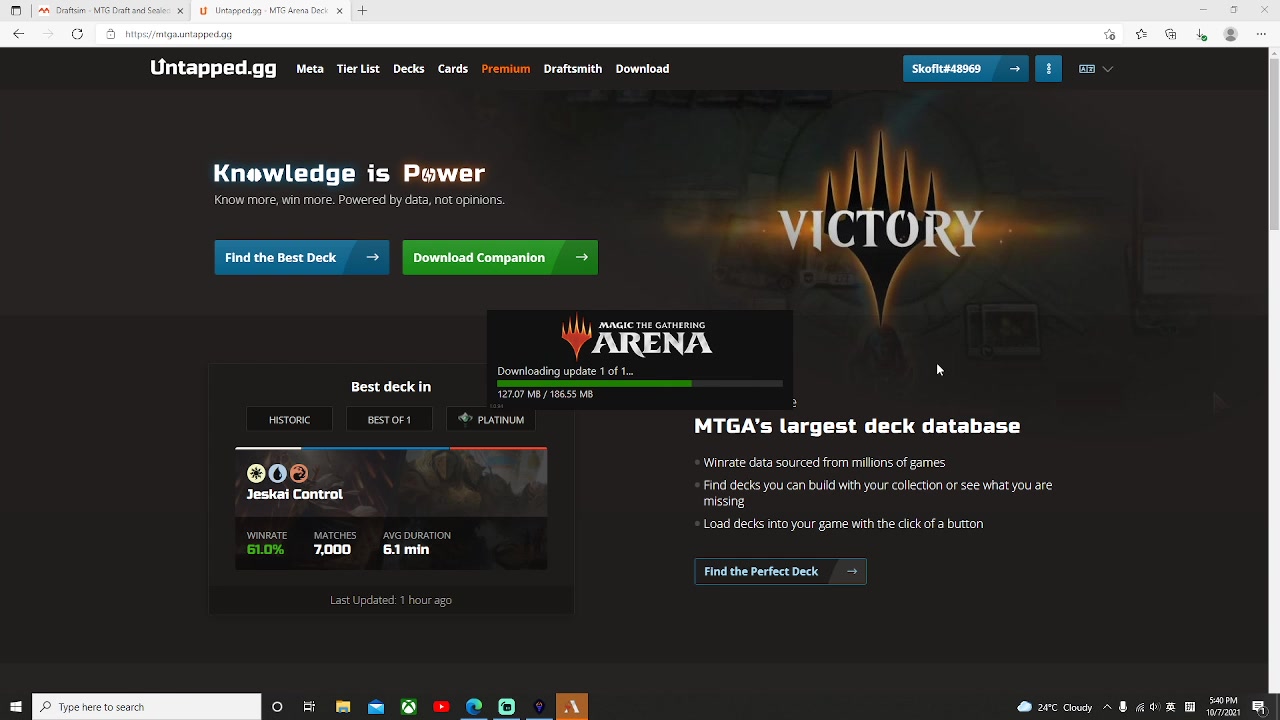Open the MTG Arena app on taskbar
1280x720 pixels.
[572, 707]
